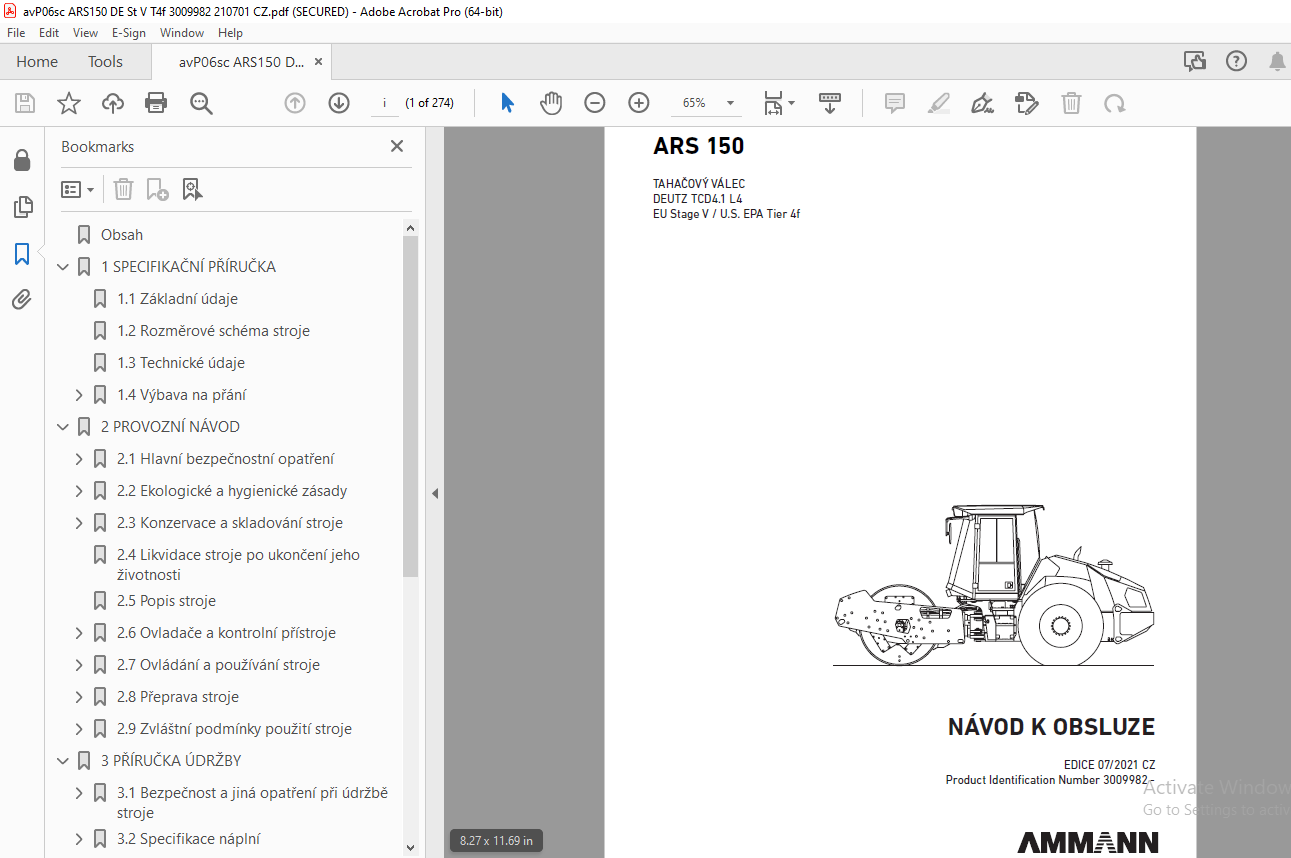
Task: Show the page thumbnails panel
Action: [x=21, y=207]
